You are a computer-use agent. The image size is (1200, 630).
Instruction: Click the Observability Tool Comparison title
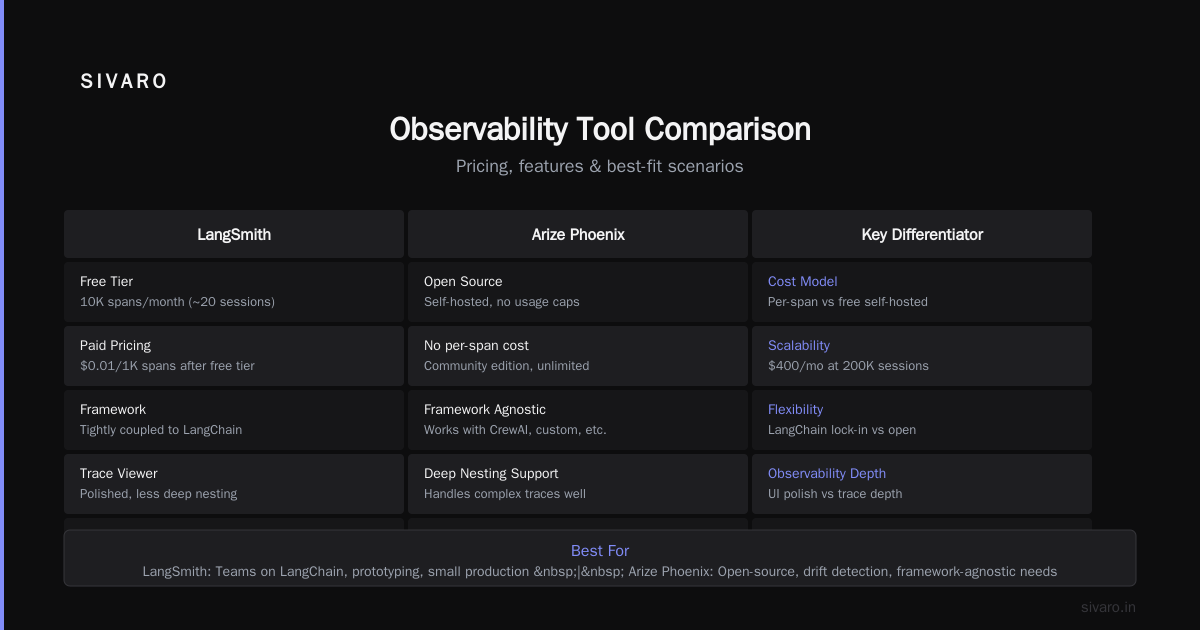tap(600, 130)
